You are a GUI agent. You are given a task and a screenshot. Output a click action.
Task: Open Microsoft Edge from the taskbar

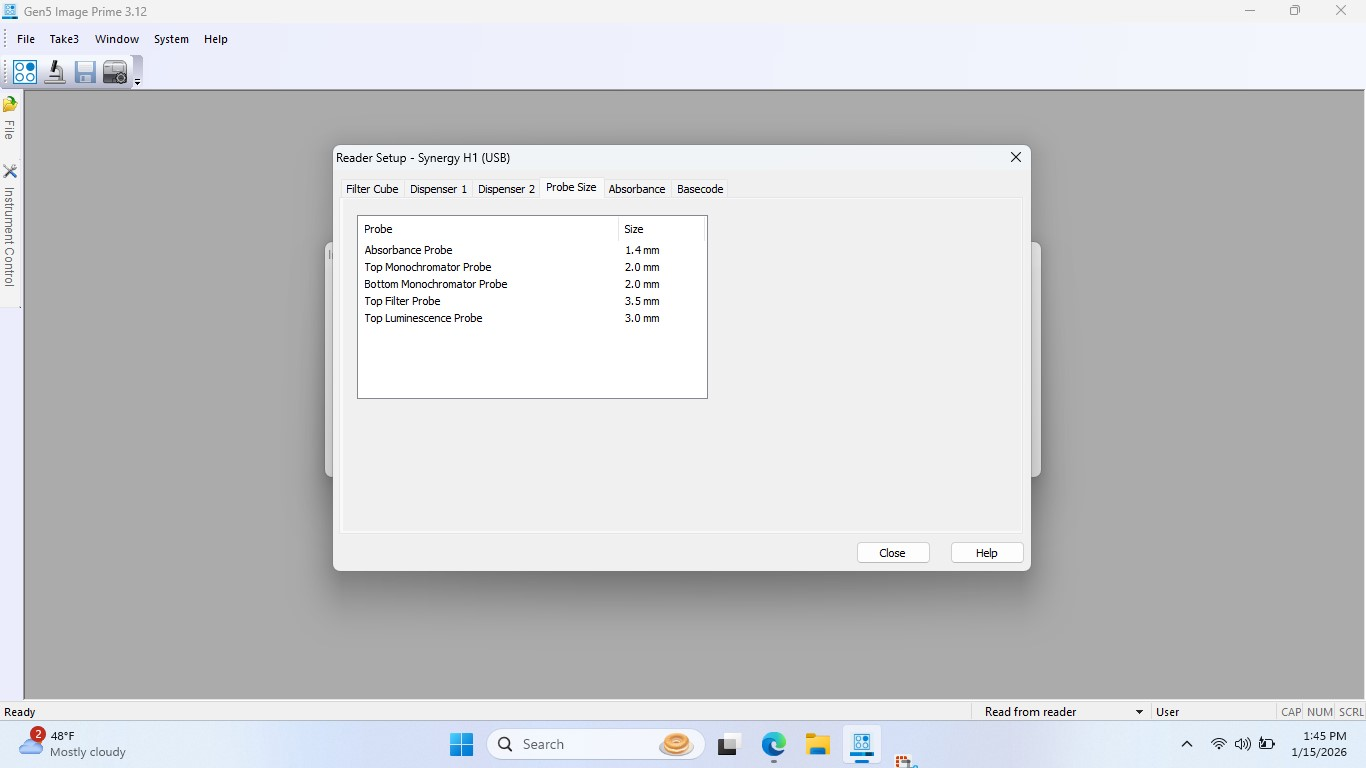click(773, 744)
